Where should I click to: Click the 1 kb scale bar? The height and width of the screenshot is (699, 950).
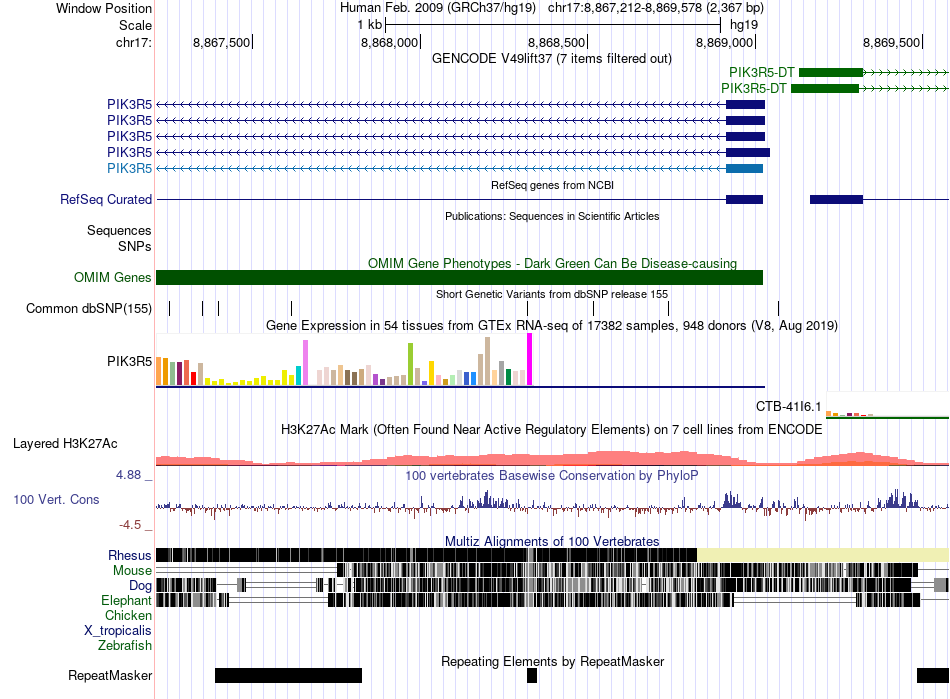pyautogui.click(x=553, y=25)
